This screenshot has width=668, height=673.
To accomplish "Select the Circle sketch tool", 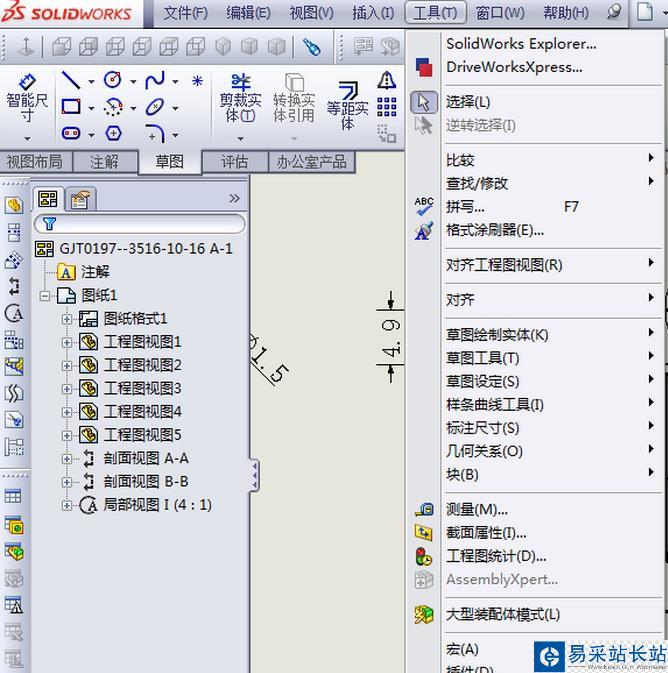I will (x=113, y=80).
